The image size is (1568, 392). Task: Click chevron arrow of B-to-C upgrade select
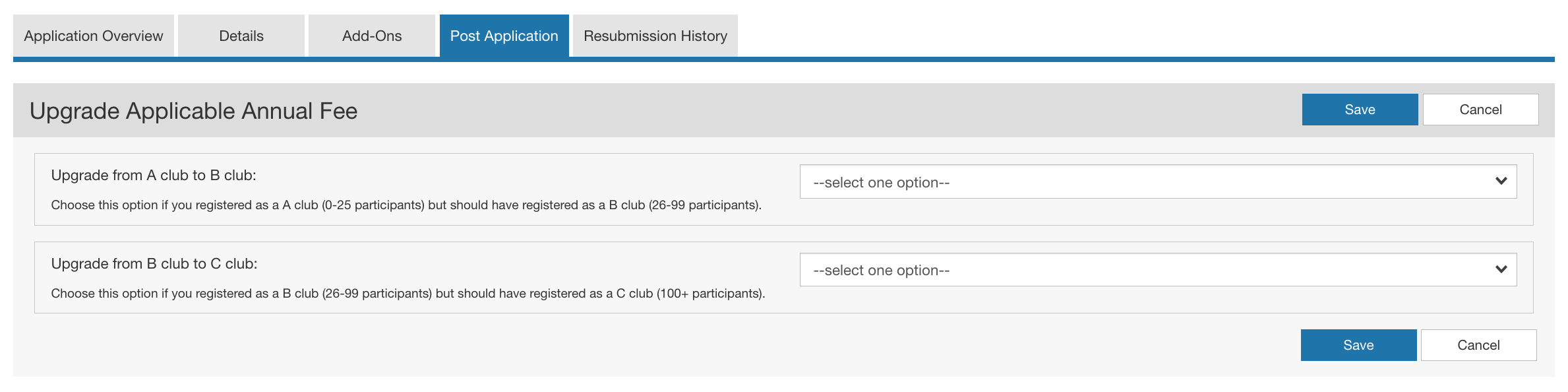1501,269
